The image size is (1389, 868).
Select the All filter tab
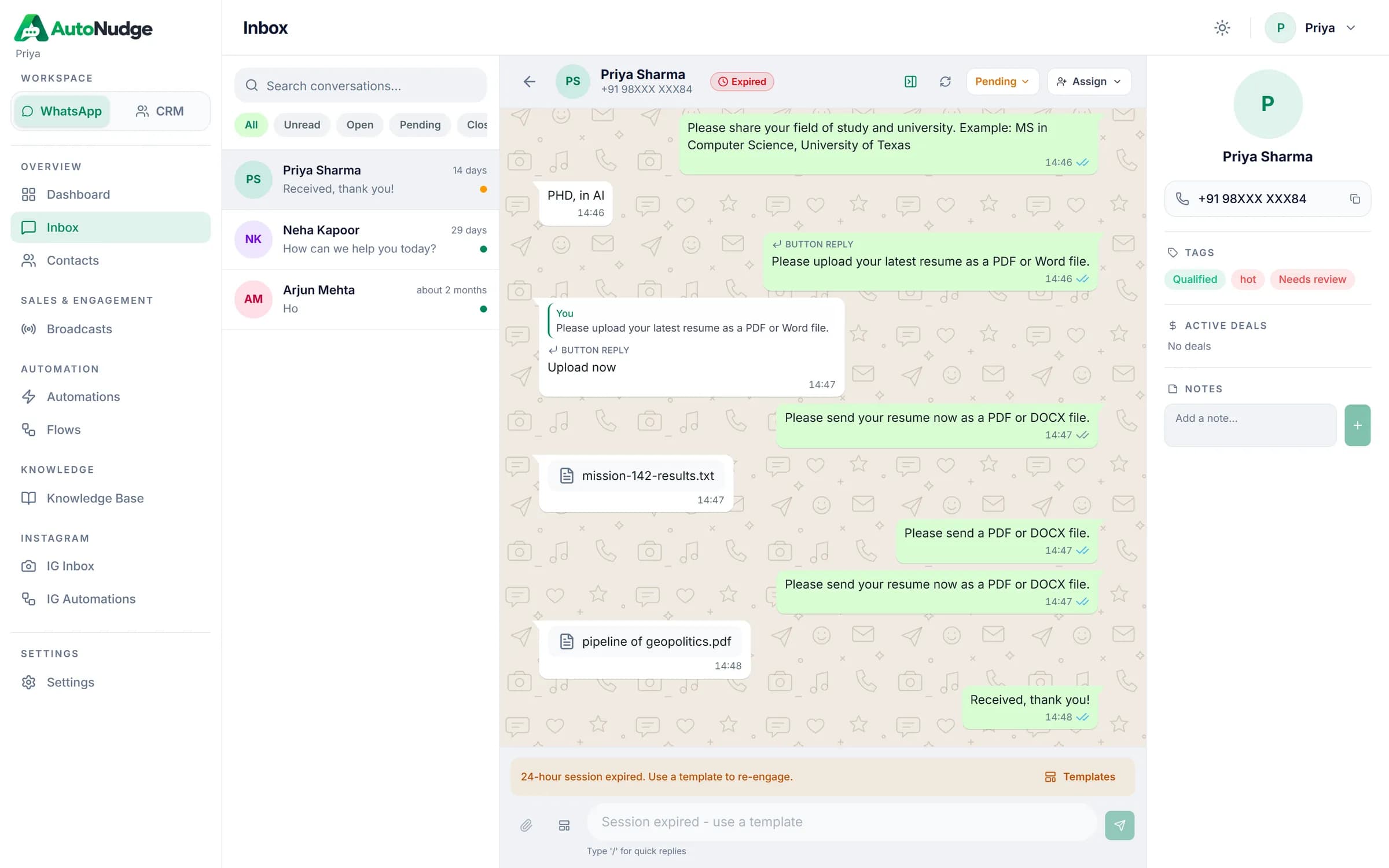251,125
